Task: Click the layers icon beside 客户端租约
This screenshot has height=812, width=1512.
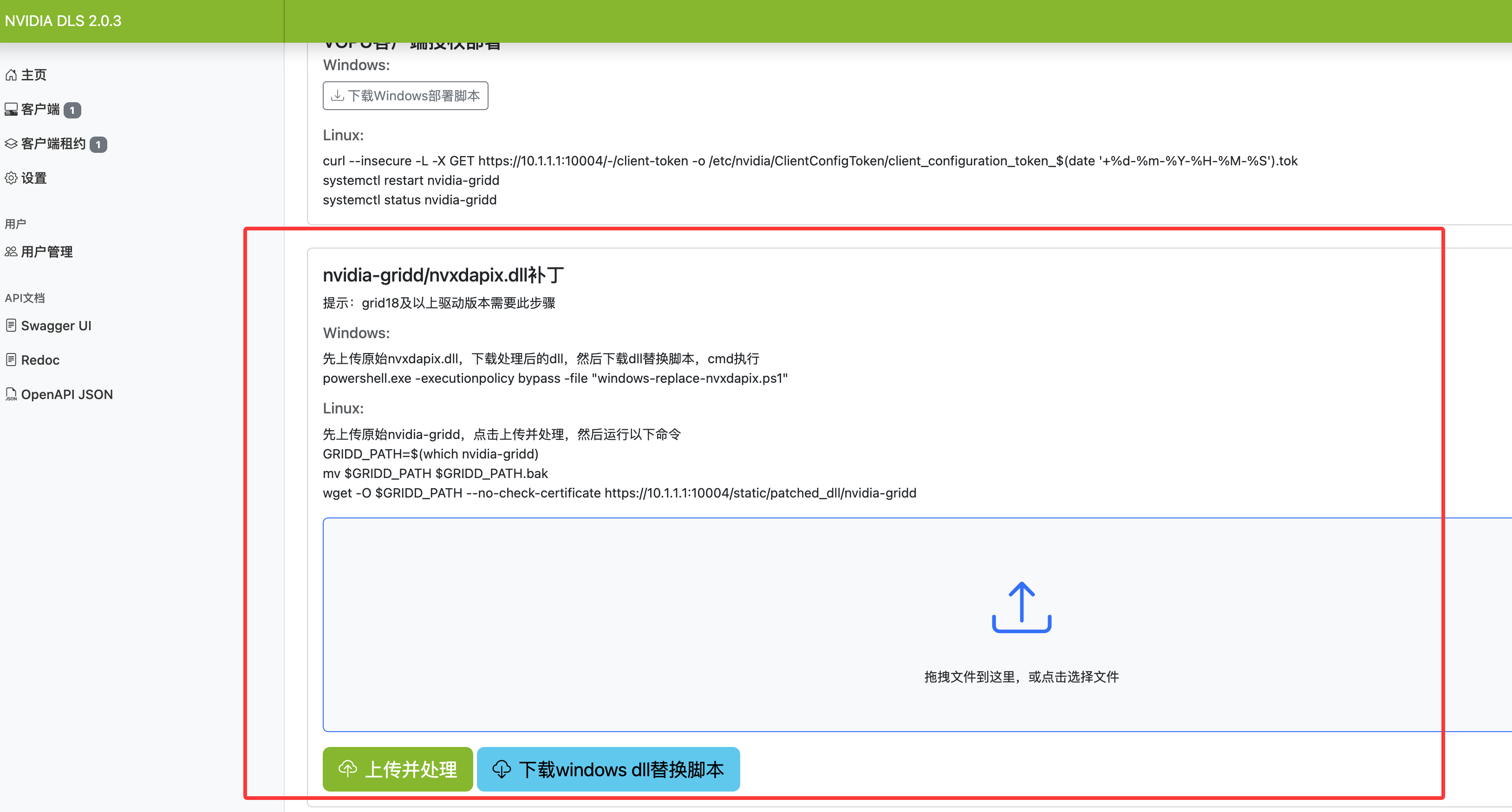Action: point(11,144)
